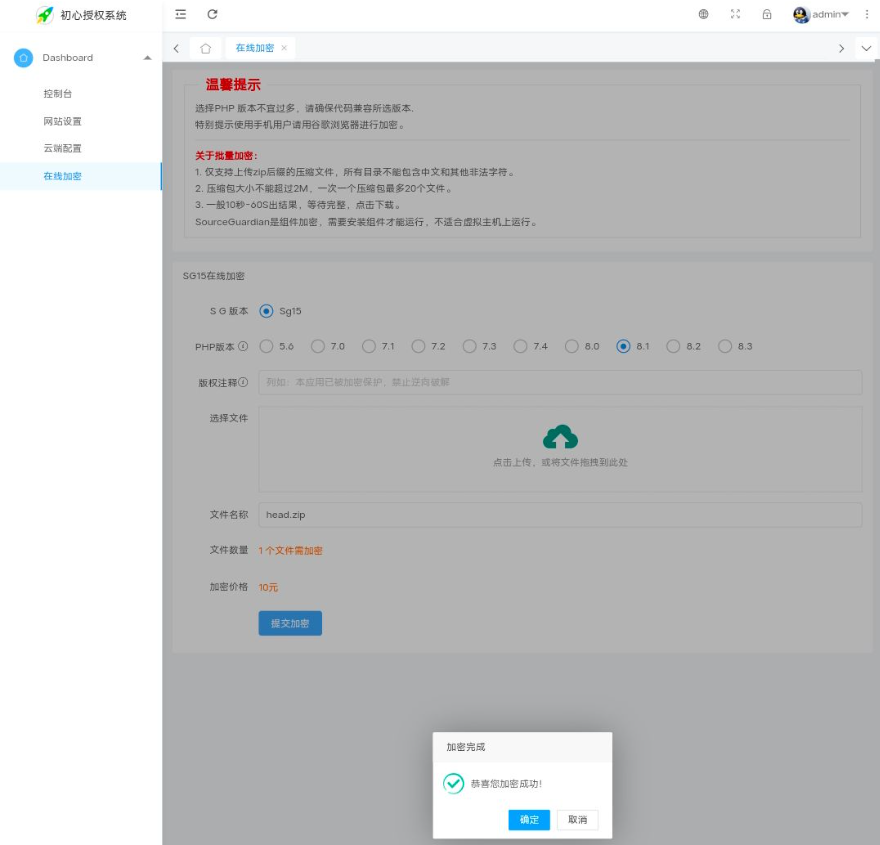This screenshot has height=845, width=880.
Task: Open the globe website icon
Action: tap(703, 15)
